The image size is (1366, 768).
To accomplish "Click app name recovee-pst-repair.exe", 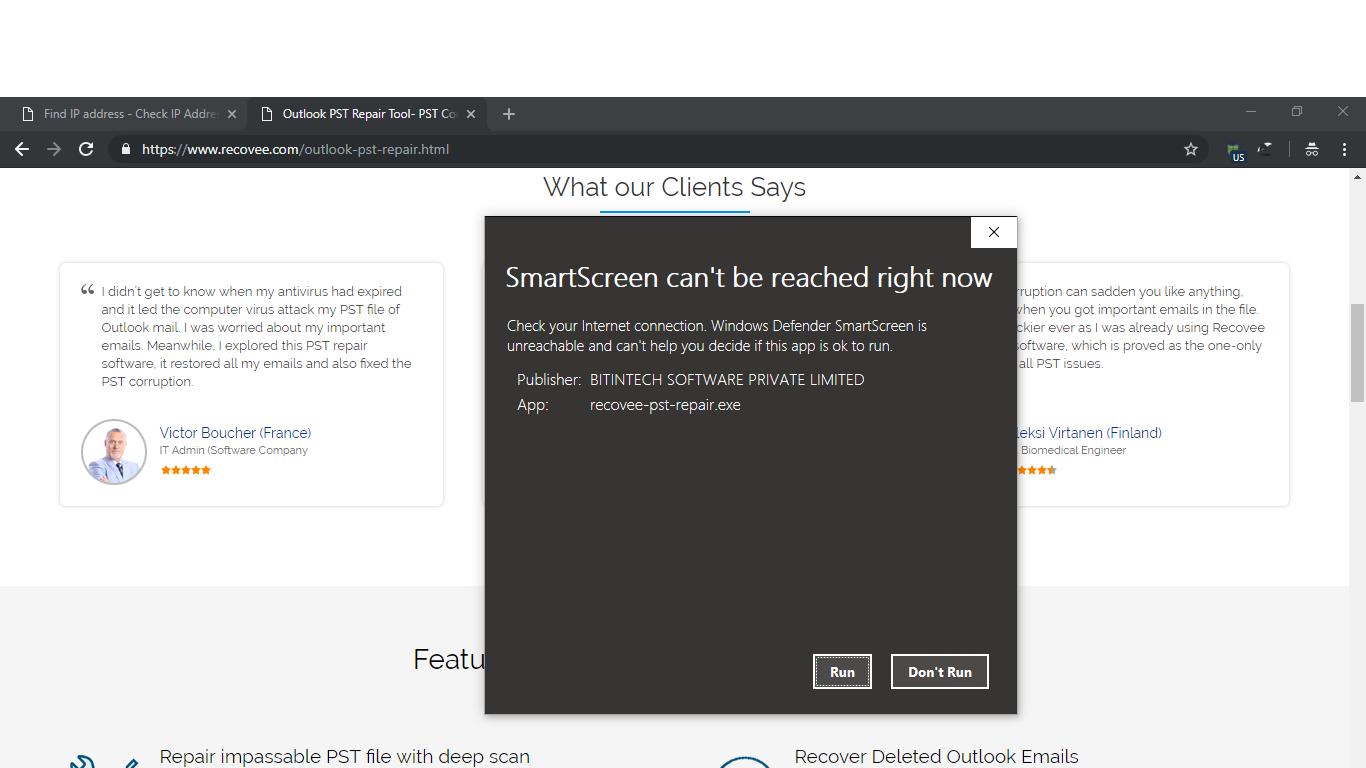I will coord(665,405).
